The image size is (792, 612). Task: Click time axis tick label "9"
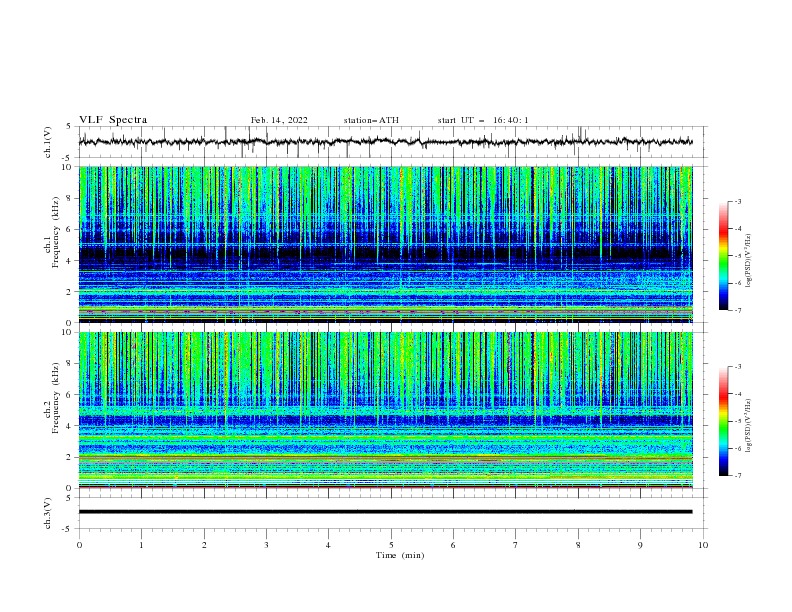640,545
